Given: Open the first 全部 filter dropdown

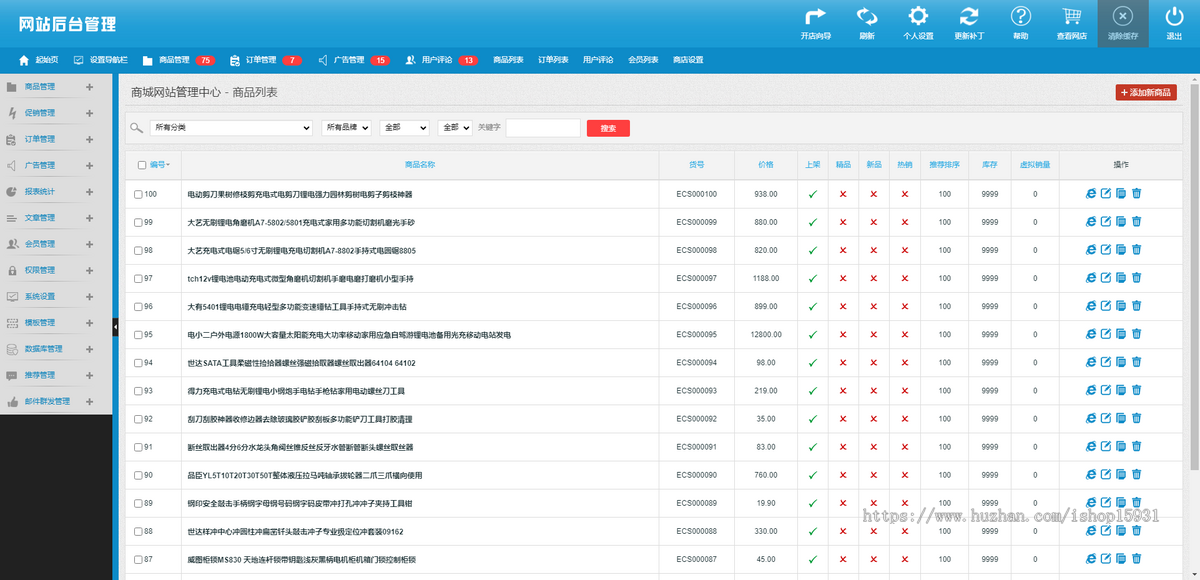Looking at the screenshot, I should click(x=404, y=128).
